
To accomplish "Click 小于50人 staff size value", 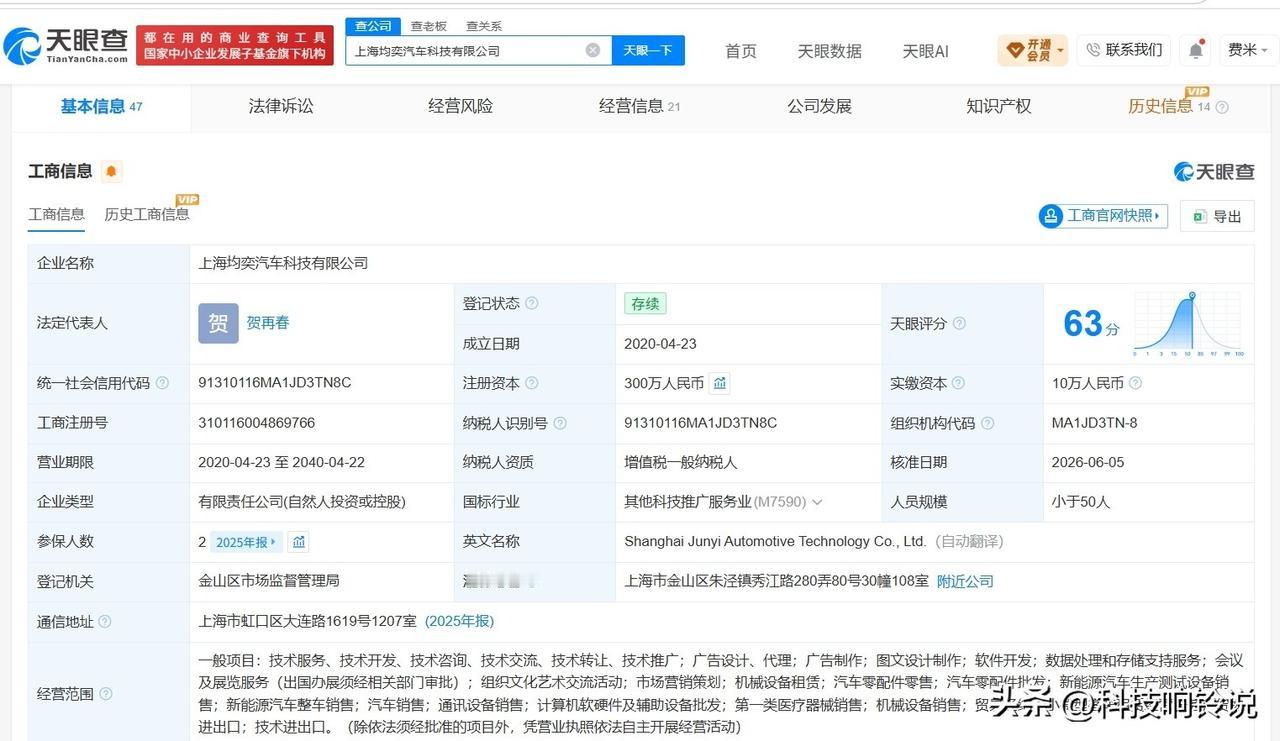I will point(1081,502).
